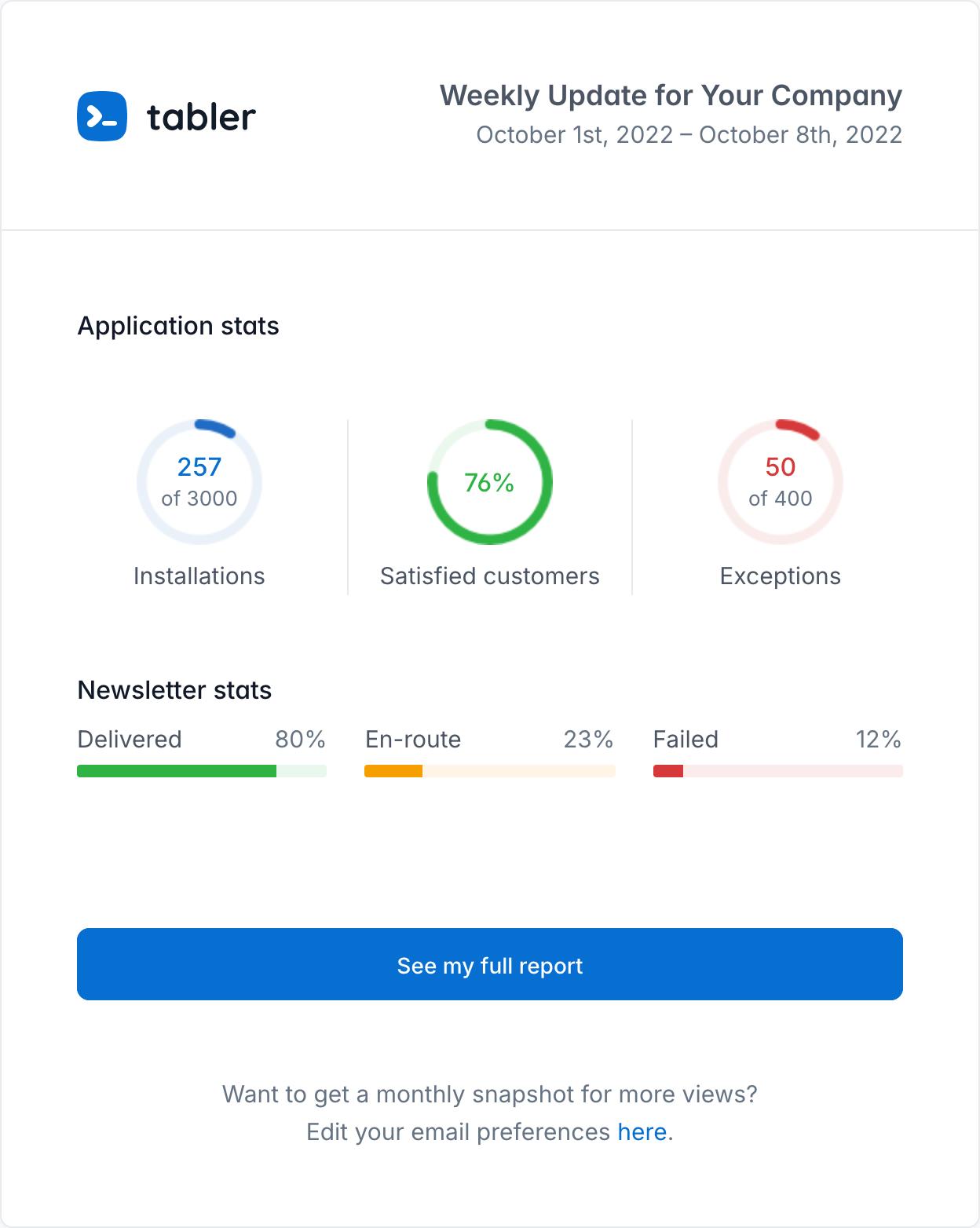The image size is (980, 1228).
Task: Click the red Exceptions circular chart
Action: point(781,482)
